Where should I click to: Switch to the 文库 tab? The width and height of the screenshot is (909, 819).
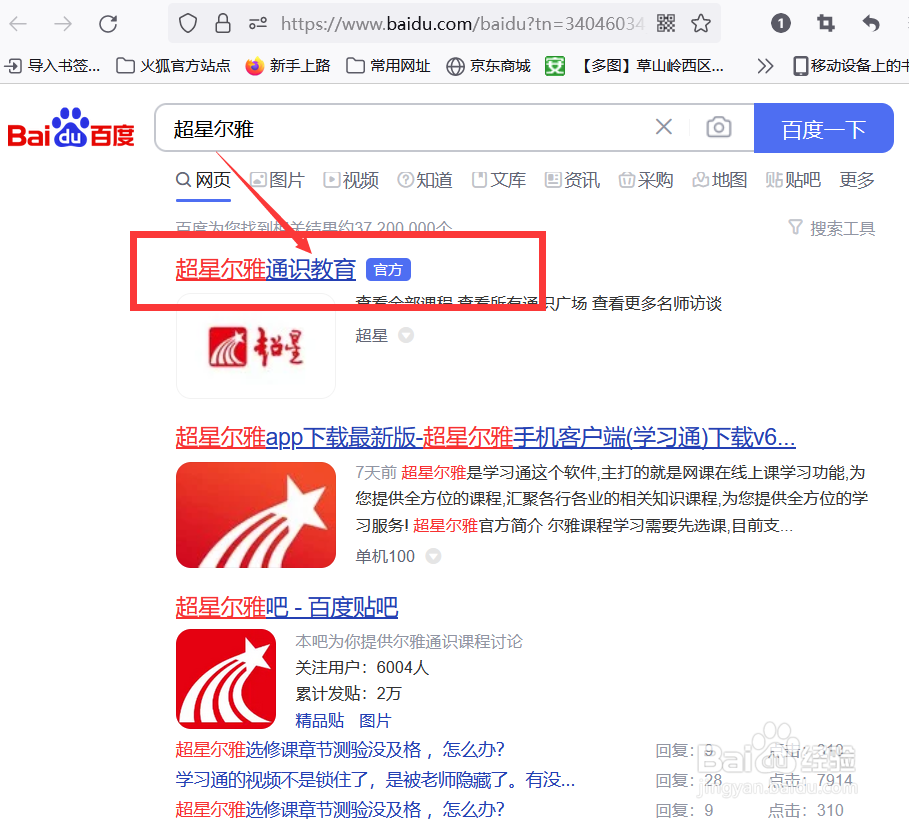tap(499, 180)
